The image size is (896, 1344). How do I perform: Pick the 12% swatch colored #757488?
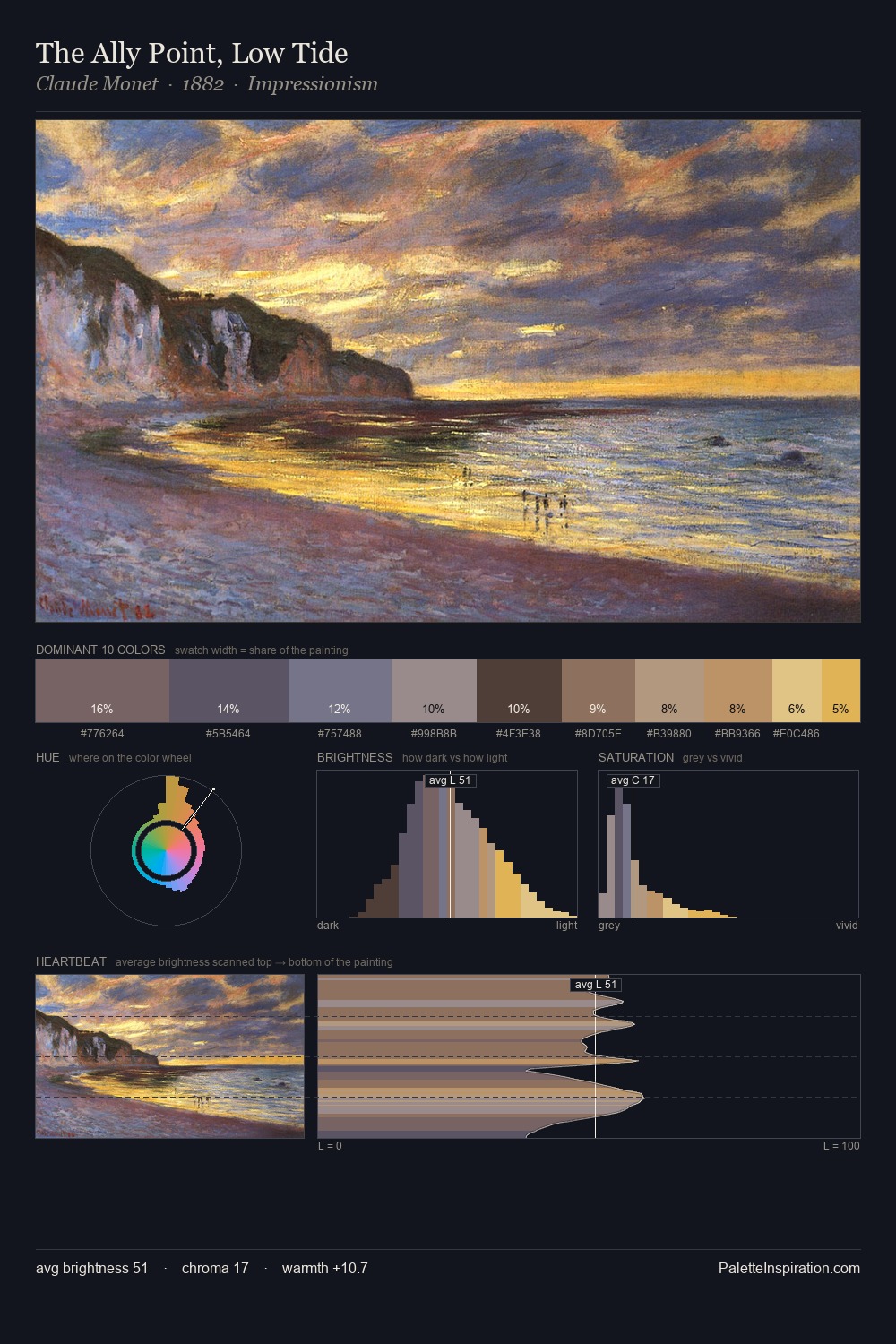[x=340, y=691]
